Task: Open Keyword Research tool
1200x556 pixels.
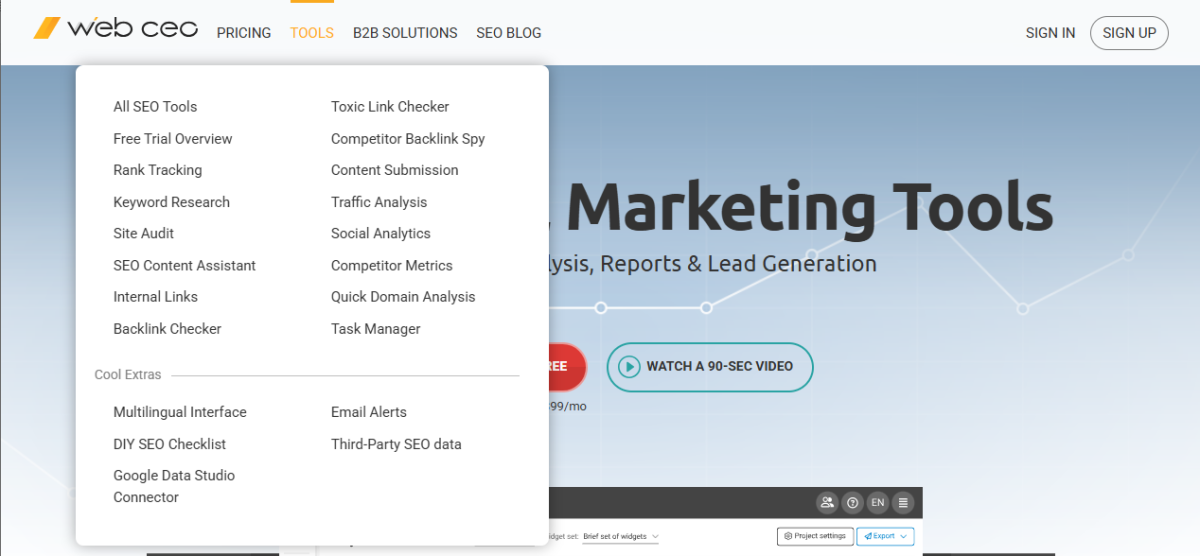Action: pyautogui.click(x=172, y=202)
